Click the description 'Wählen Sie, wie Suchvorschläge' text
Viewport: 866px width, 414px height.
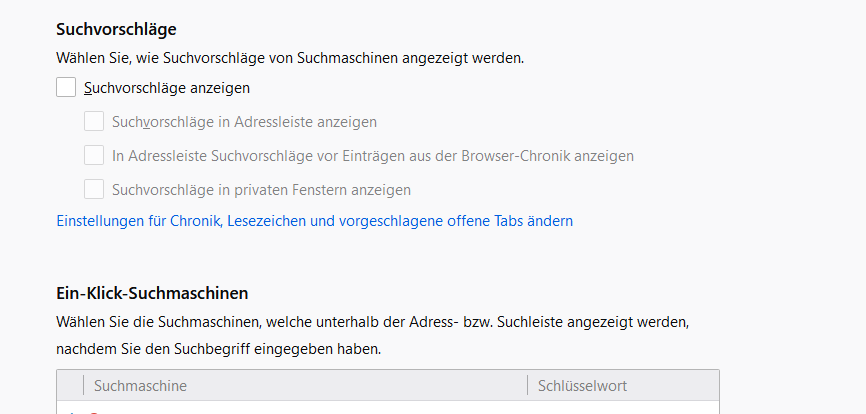pos(290,58)
